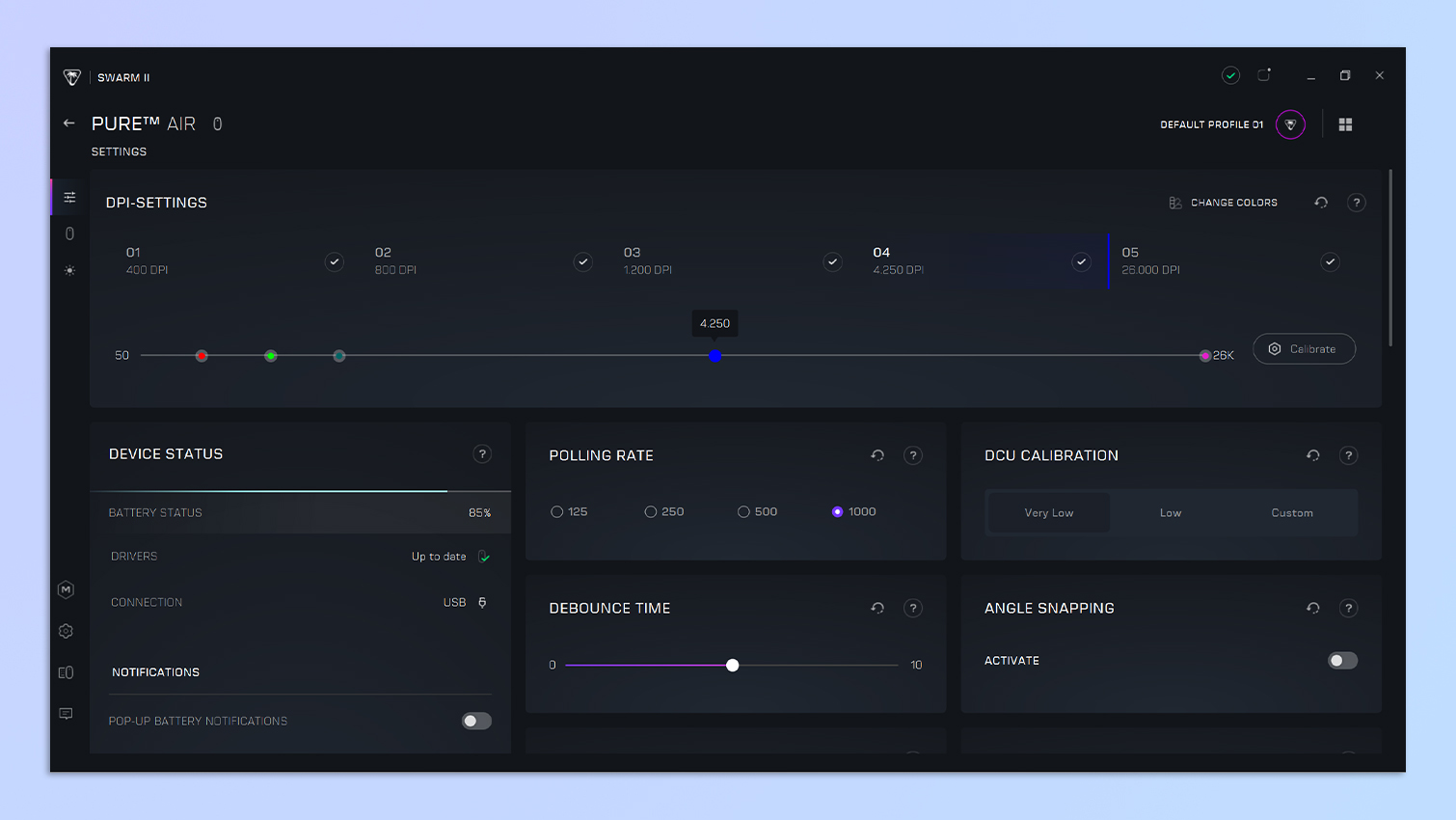Click the ROCCAT Swarm II logo icon
The height and width of the screenshot is (820, 1456).
pyautogui.click(x=72, y=77)
